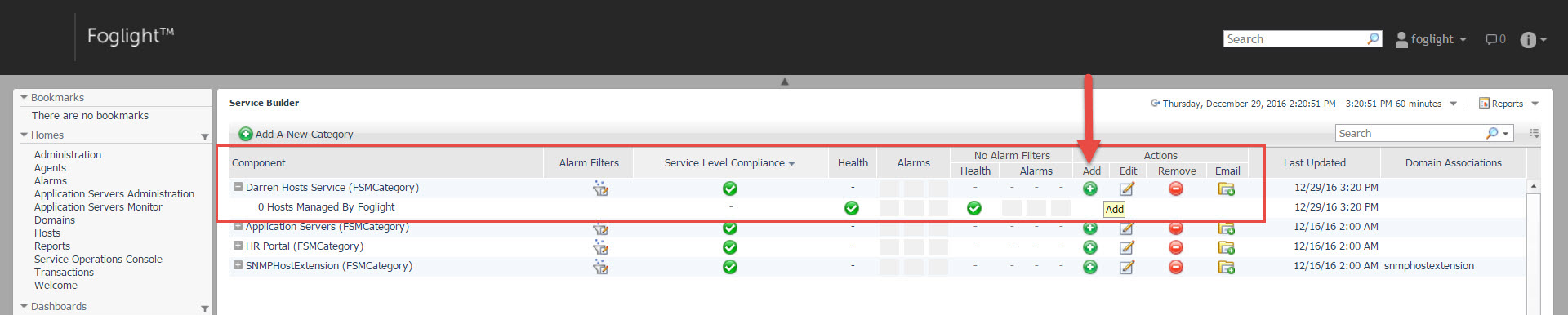Click the top header Search field
This screenshot has width=1568, height=315.
(x=1295, y=39)
